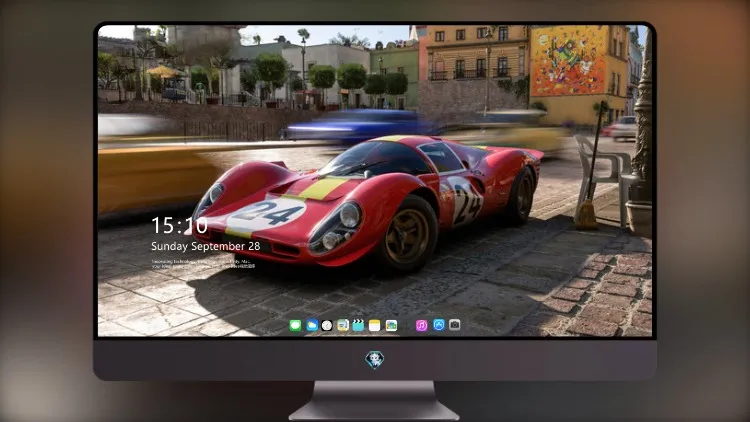Viewport: 750px width, 422px height.
Task: Launch the teal clapperboard video app
Action: pyautogui.click(x=358, y=325)
